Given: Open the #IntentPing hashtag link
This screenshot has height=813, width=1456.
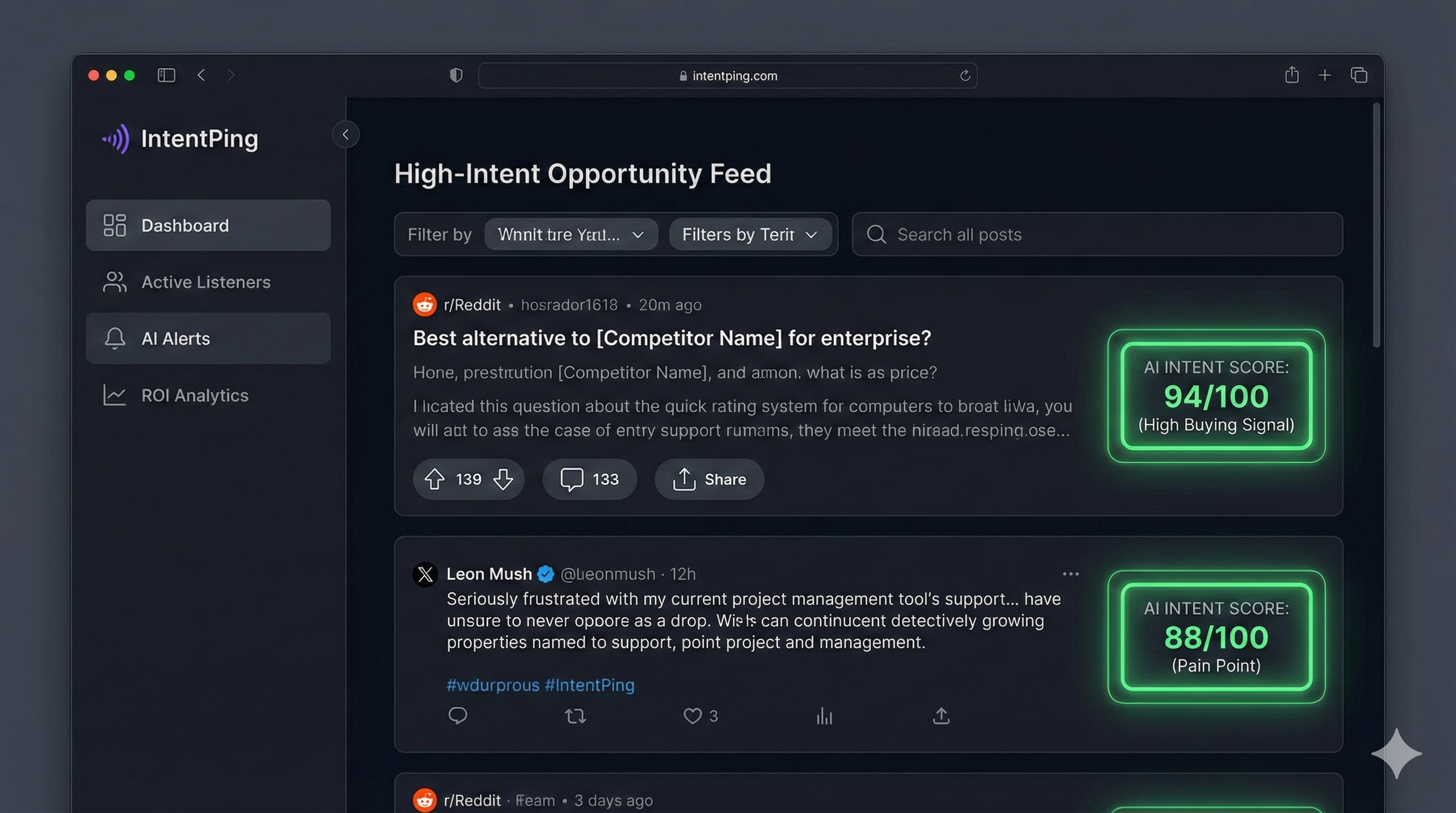Looking at the screenshot, I should (589, 685).
